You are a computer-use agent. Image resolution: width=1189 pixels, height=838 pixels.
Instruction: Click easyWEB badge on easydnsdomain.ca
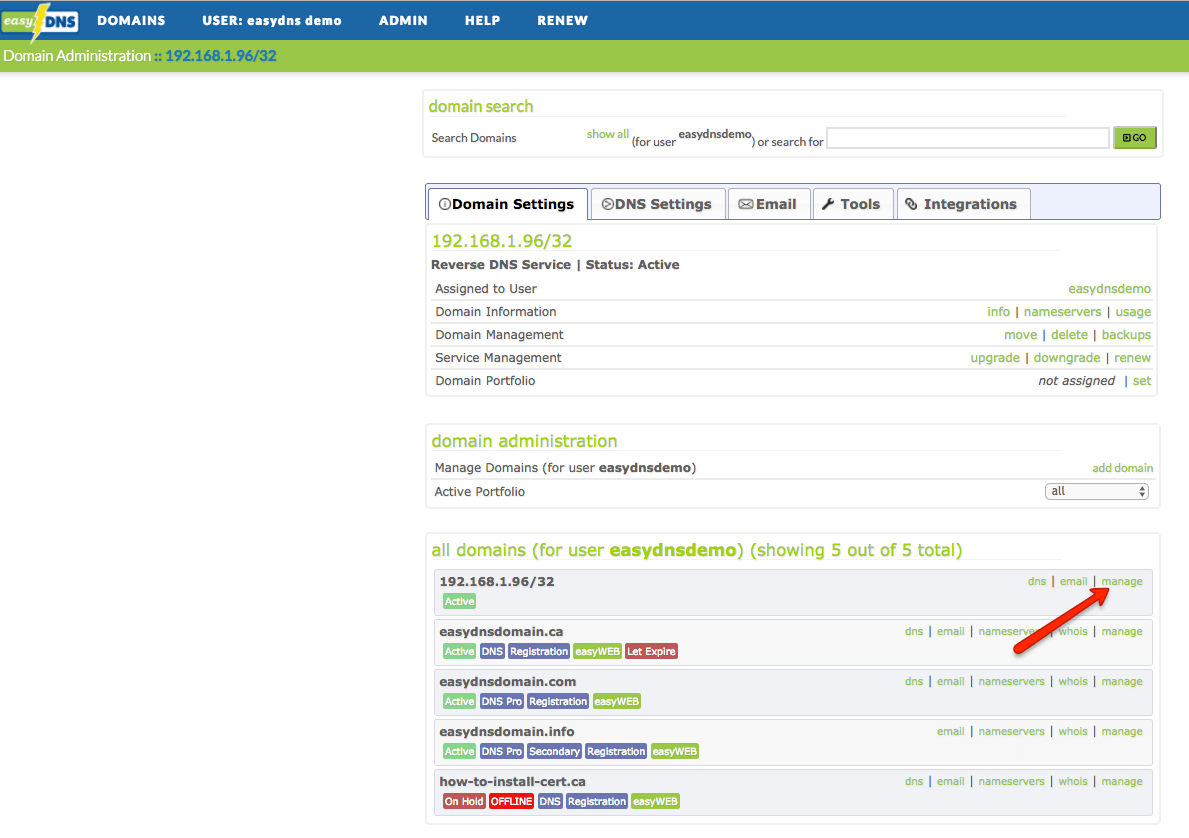pyautogui.click(x=597, y=651)
